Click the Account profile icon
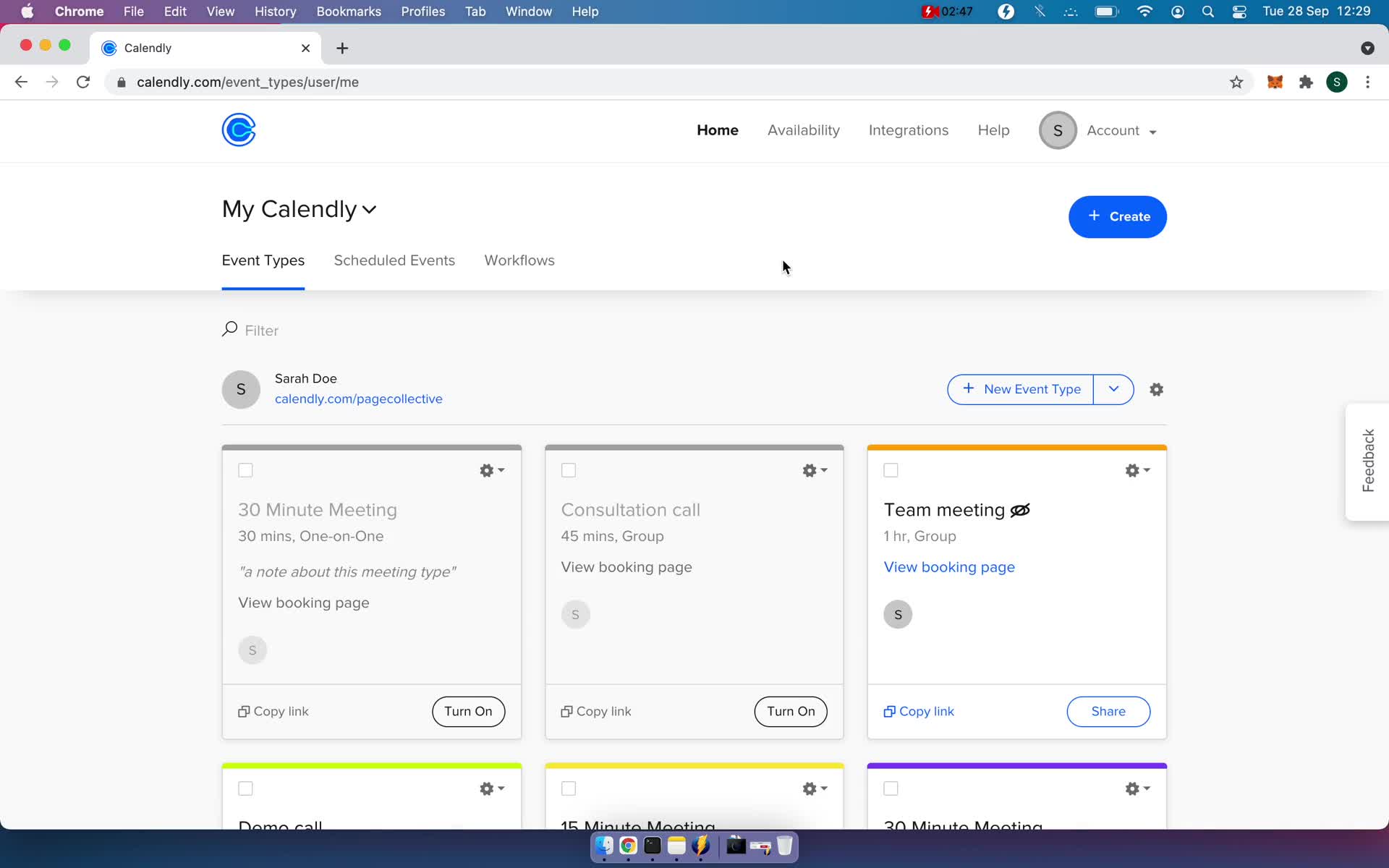 [x=1057, y=130]
